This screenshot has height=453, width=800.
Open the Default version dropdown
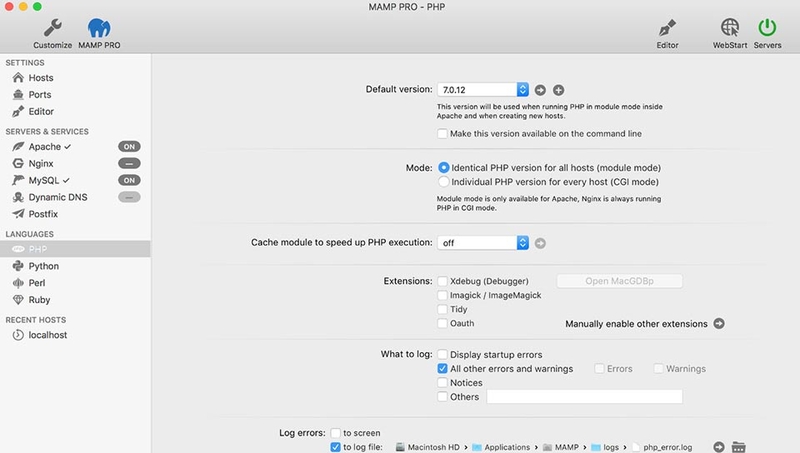point(483,89)
